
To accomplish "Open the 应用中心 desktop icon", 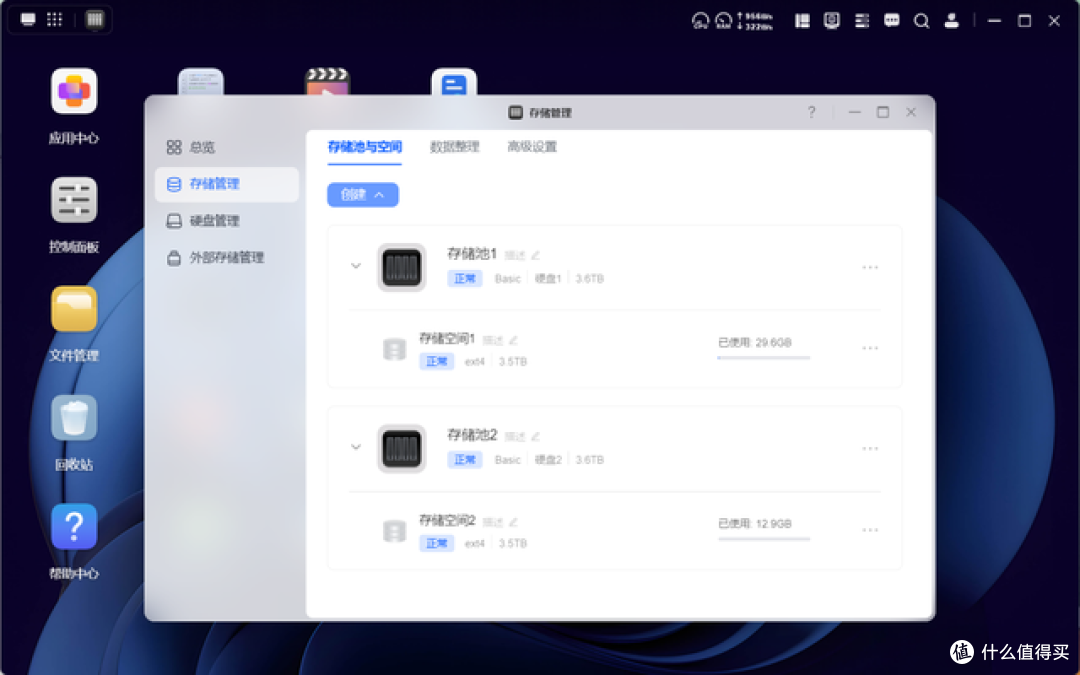I will (x=74, y=91).
